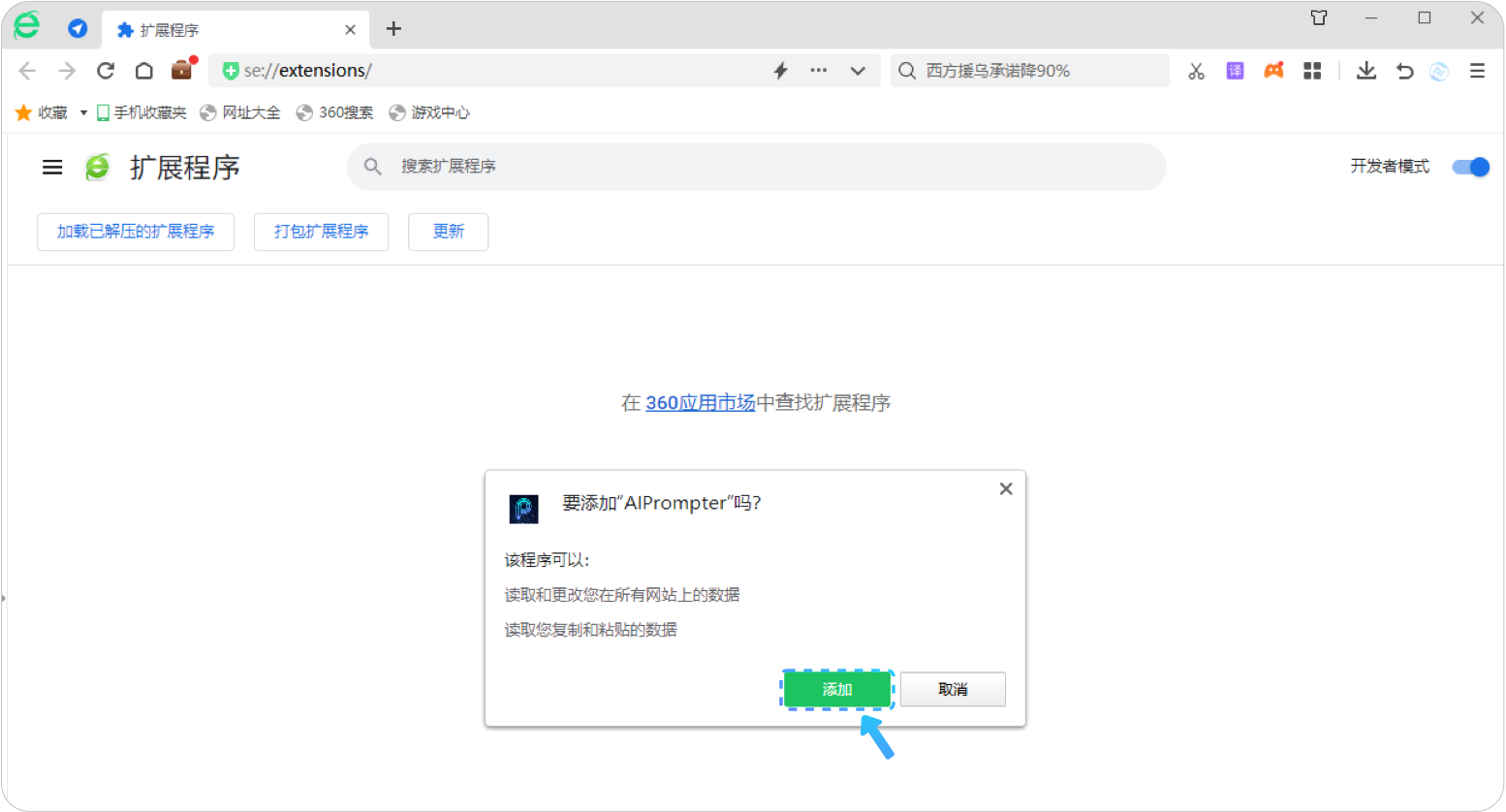
Task: Open 游戏中心 bookmark
Action: (x=429, y=112)
